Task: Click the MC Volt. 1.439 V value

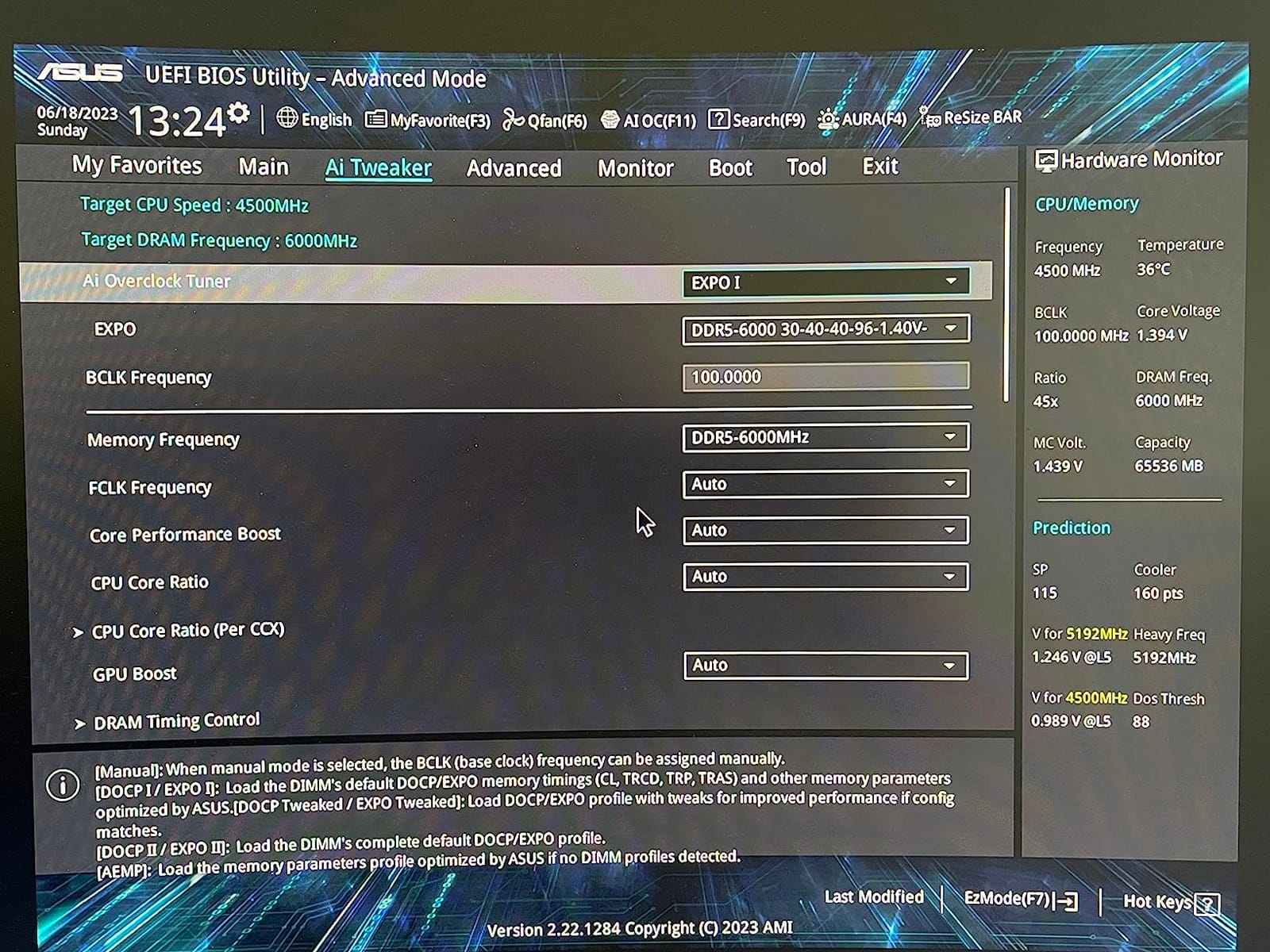Action: pyautogui.click(x=1057, y=466)
